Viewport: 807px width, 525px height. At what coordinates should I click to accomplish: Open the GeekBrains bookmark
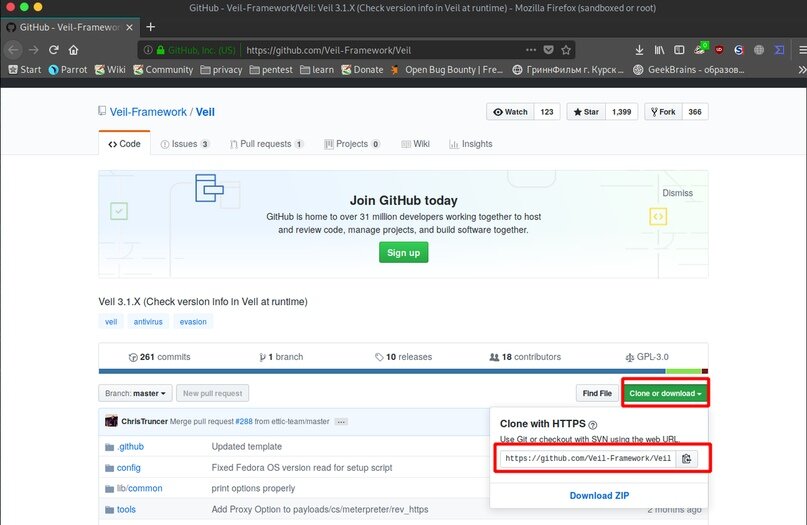coord(689,69)
